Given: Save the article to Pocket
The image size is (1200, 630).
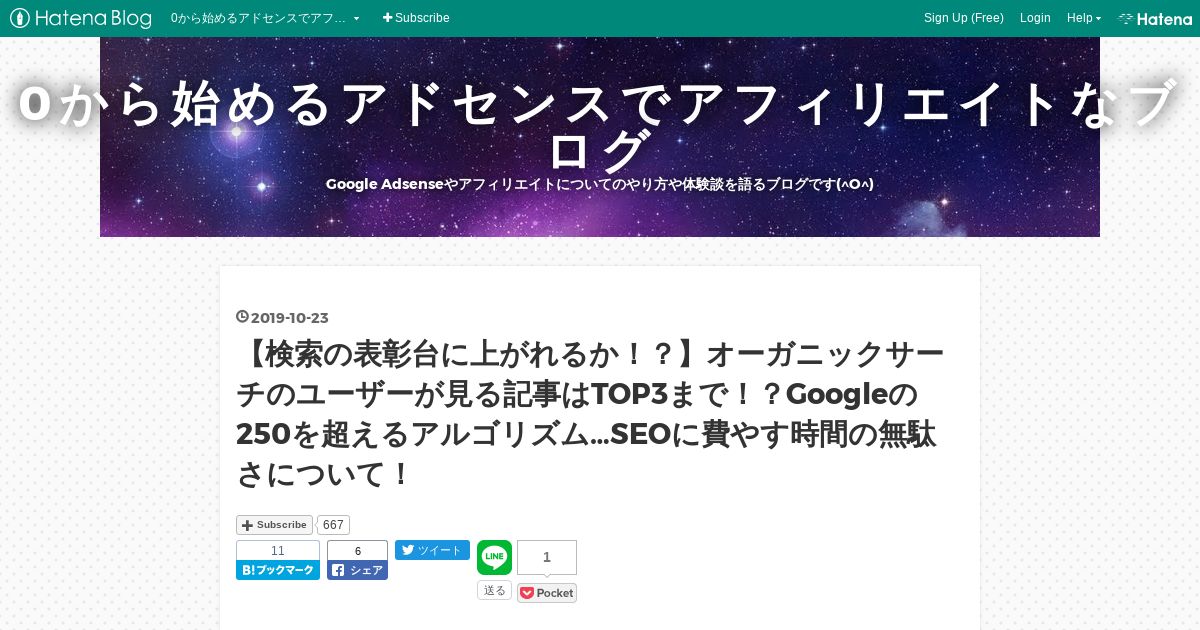Looking at the screenshot, I should (x=547, y=593).
